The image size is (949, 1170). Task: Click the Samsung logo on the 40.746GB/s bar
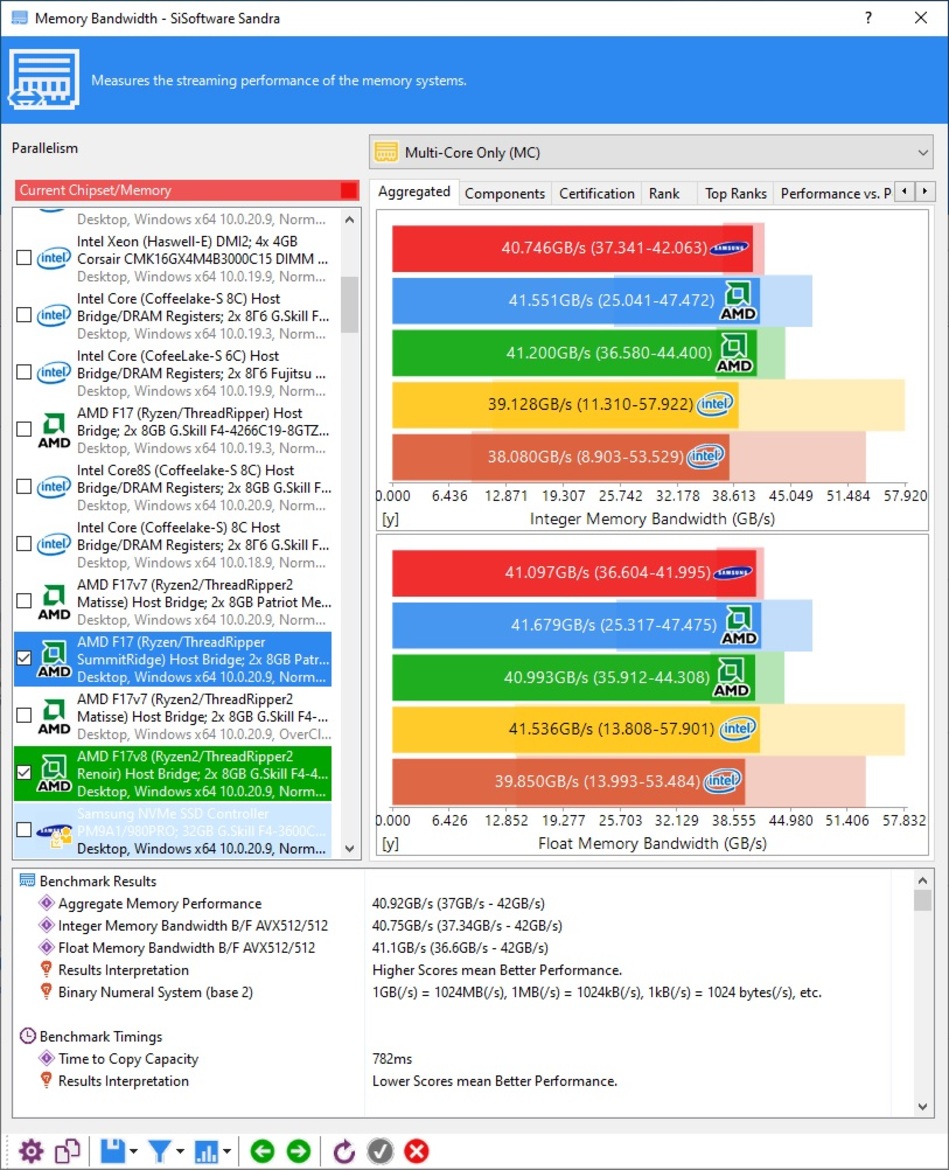[x=729, y=248]
